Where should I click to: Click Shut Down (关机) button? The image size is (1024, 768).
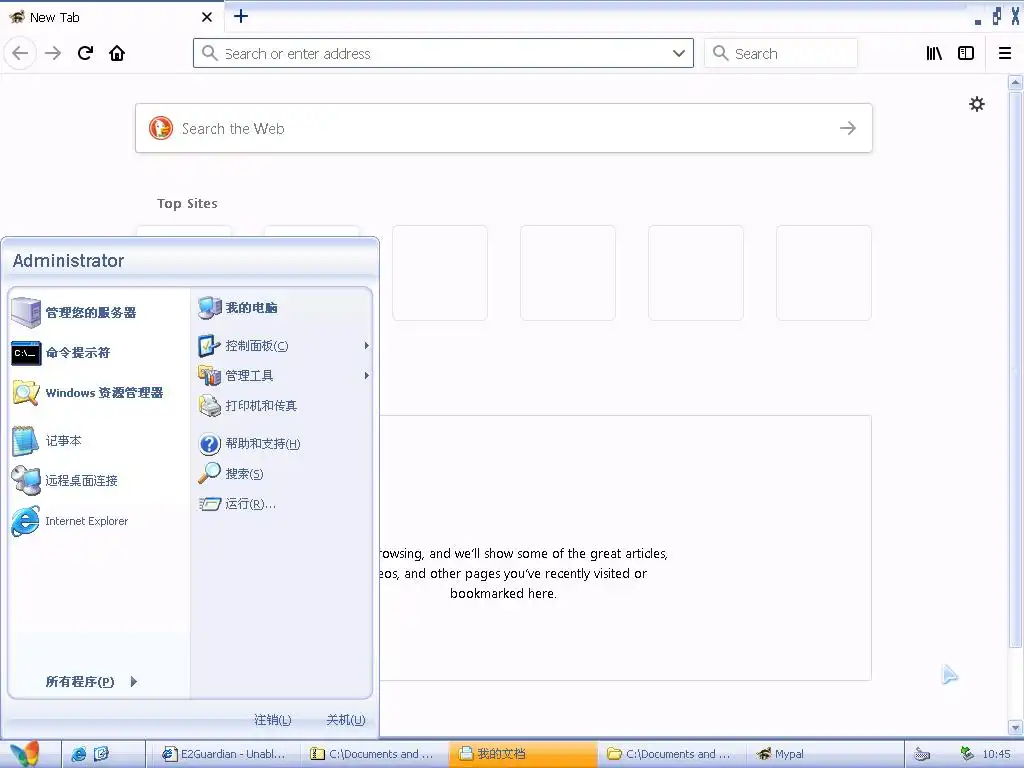coord(345,720)
